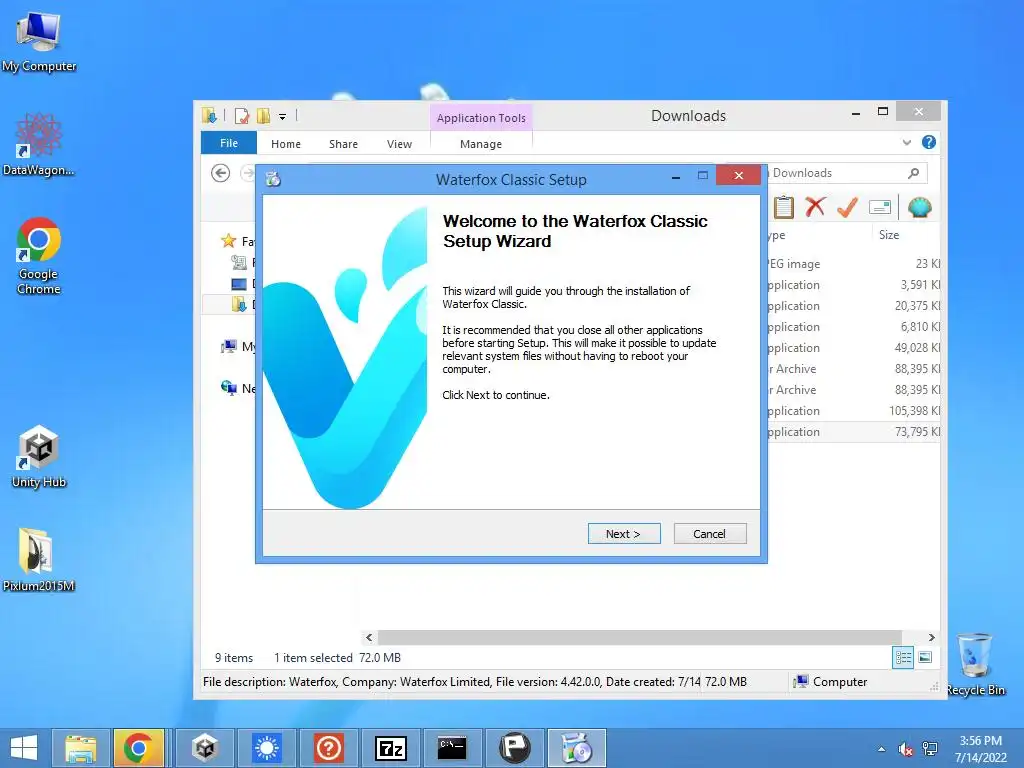
Task: Open the orange question mark taskbar app
Action: click(328, 748)
